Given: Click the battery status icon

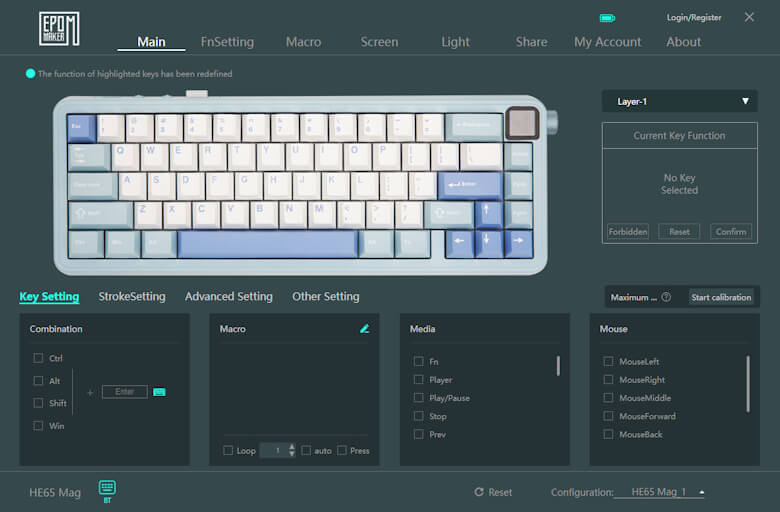Looking at the screenshot, I should (x=607, y=18).
